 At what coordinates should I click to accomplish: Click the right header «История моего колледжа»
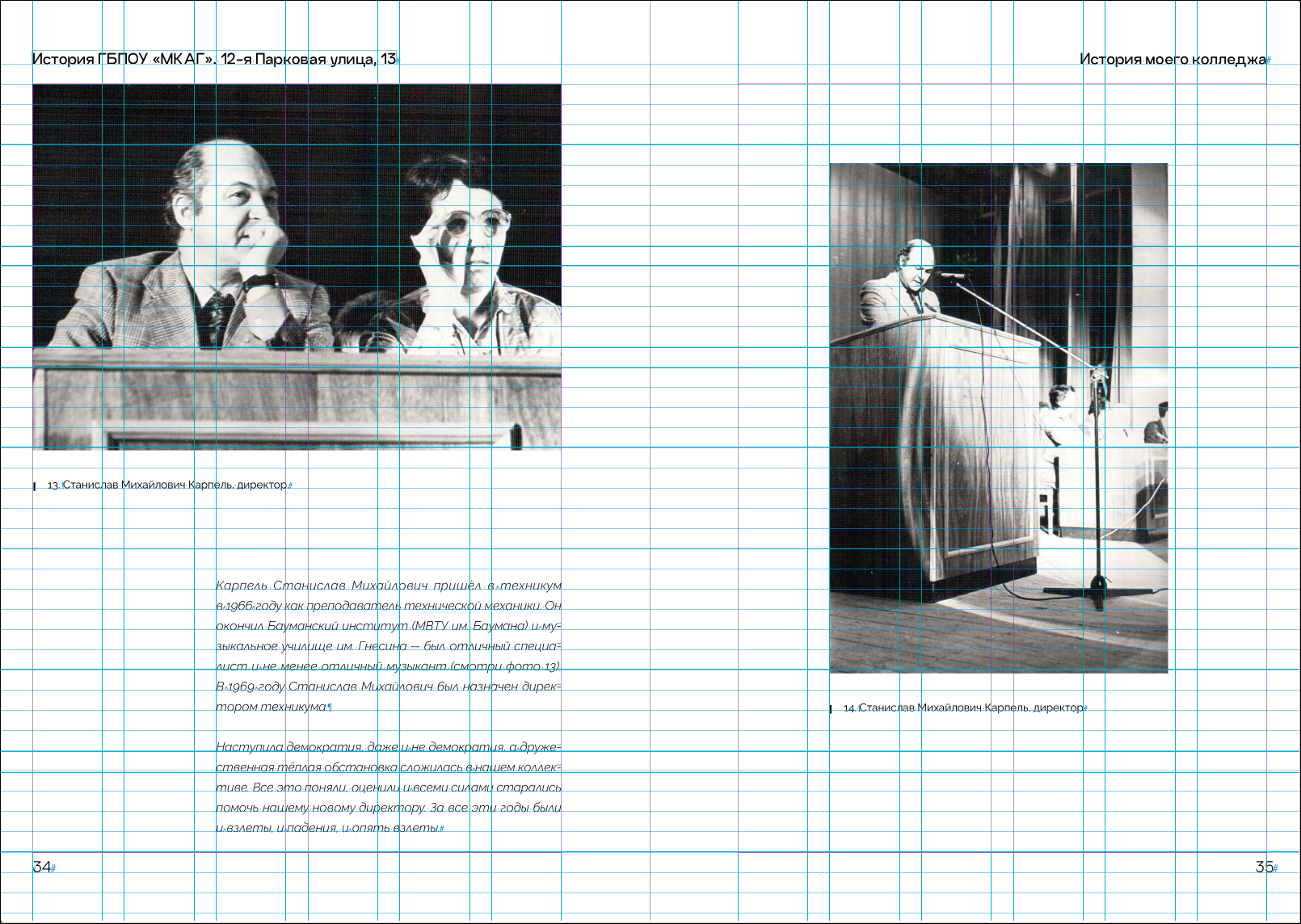[1173, 59]
